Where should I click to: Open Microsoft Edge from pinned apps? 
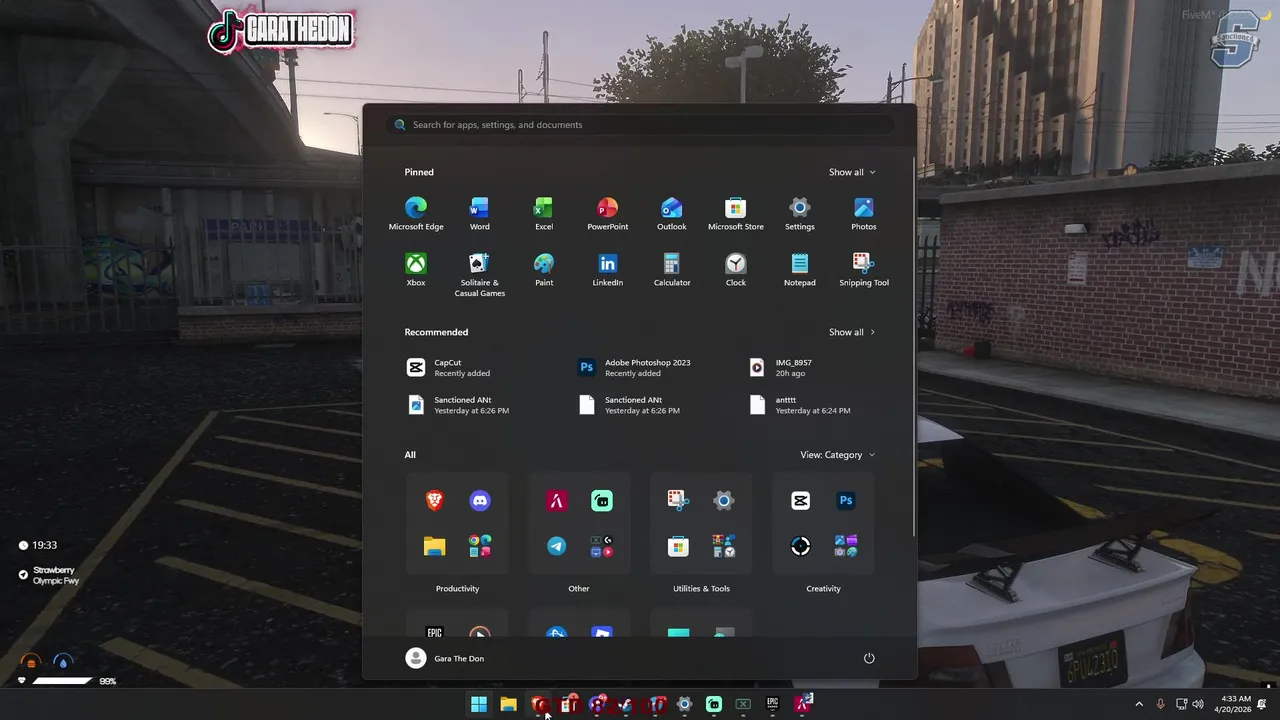pyautogui.click(x=416, y=214)
